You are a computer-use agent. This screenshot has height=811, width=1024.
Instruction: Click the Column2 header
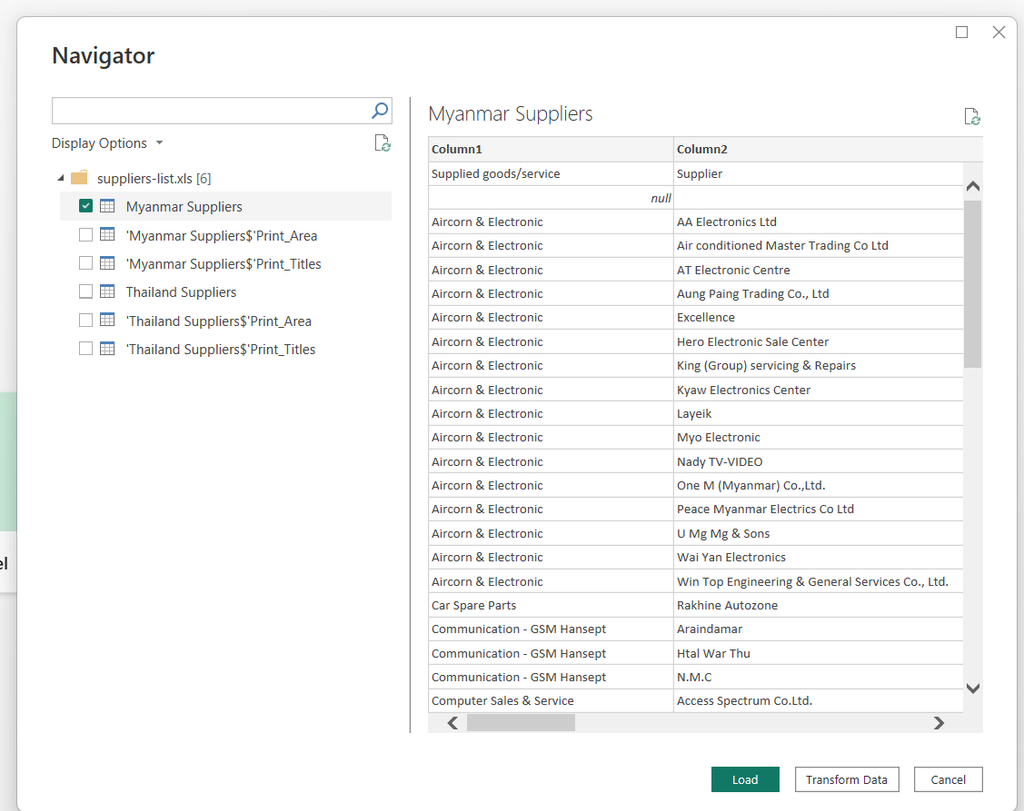click(827, 149)
